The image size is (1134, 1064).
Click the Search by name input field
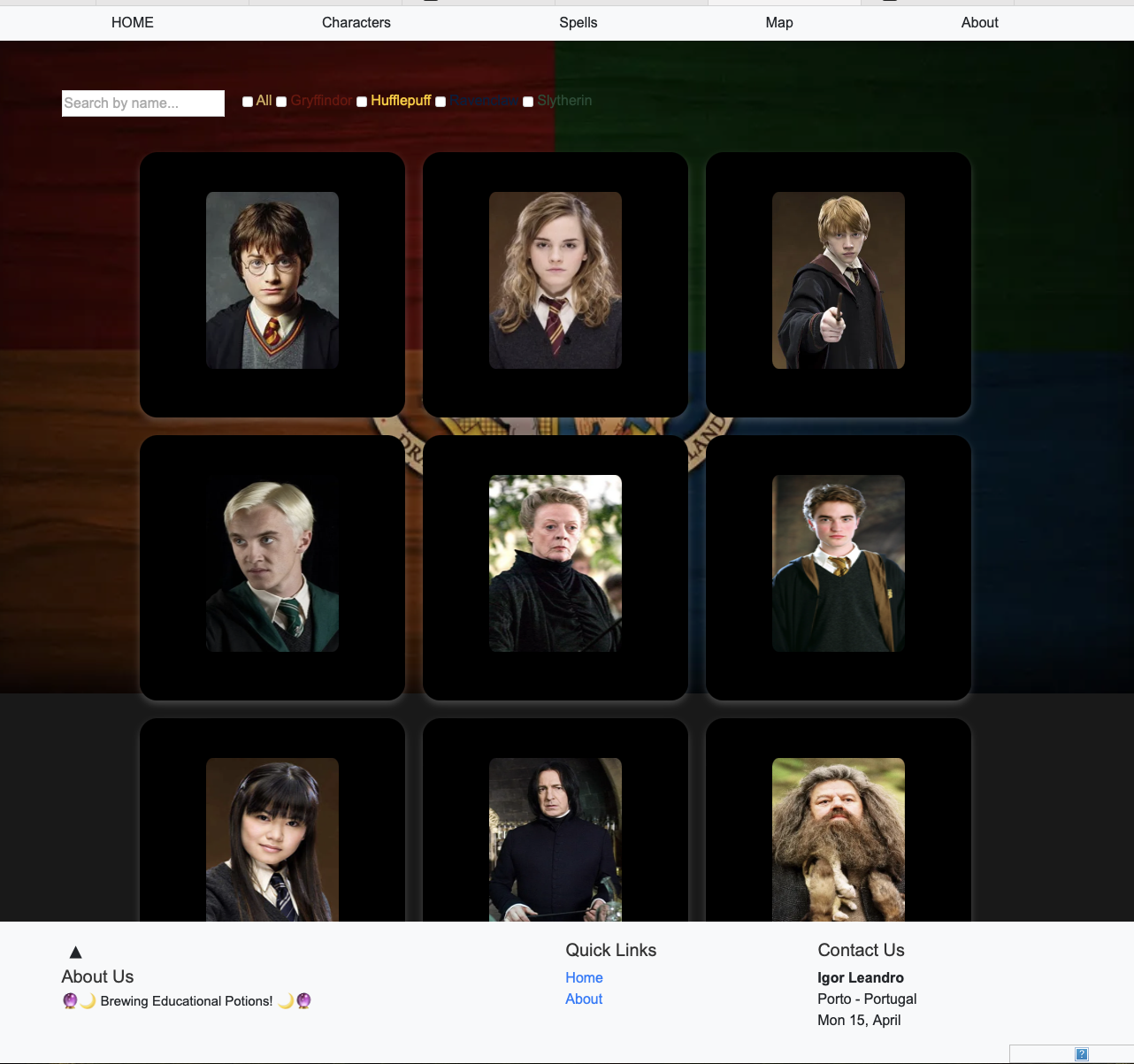(142, 103)
